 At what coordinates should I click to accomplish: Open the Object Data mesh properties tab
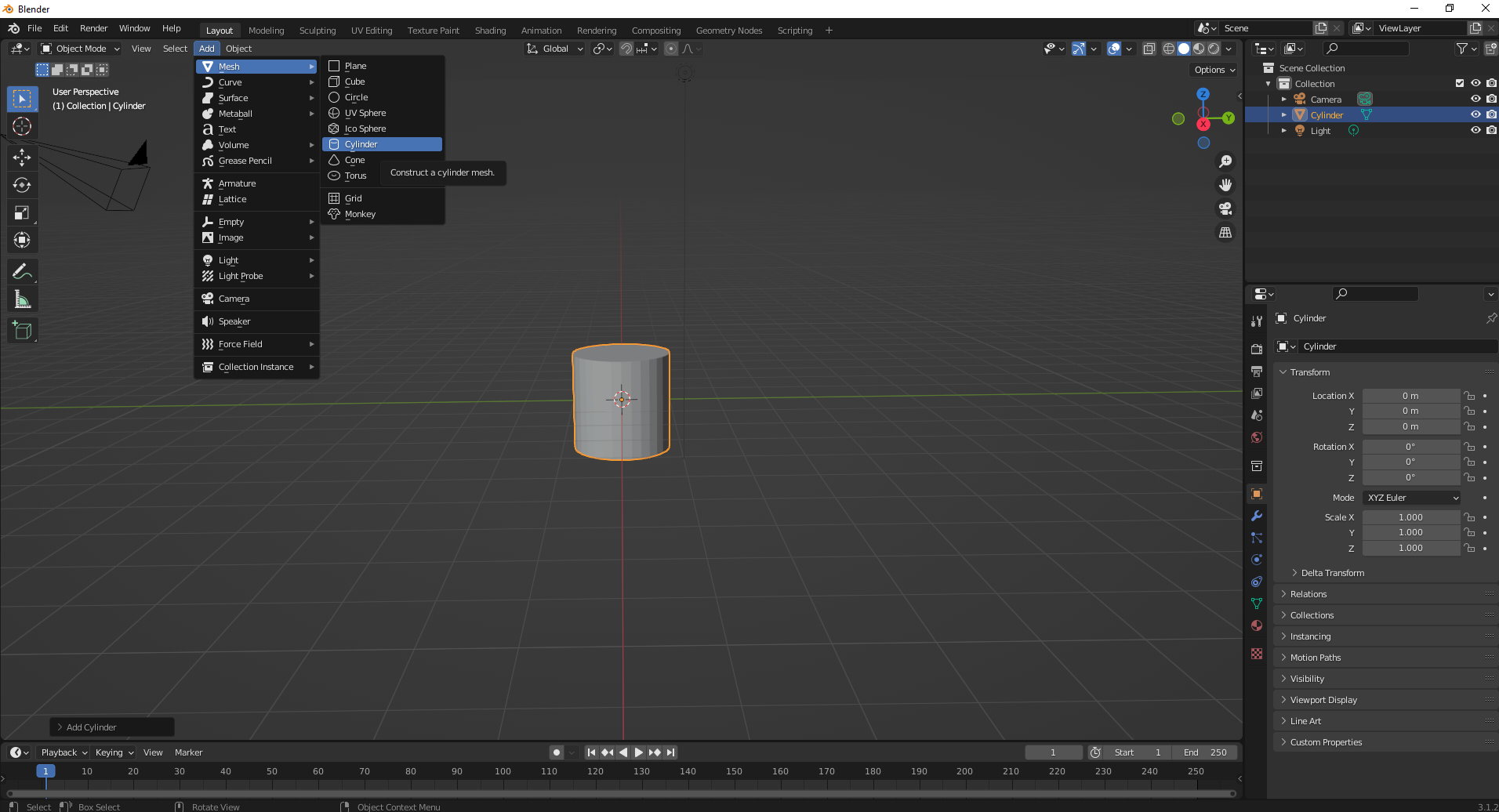1257,604
